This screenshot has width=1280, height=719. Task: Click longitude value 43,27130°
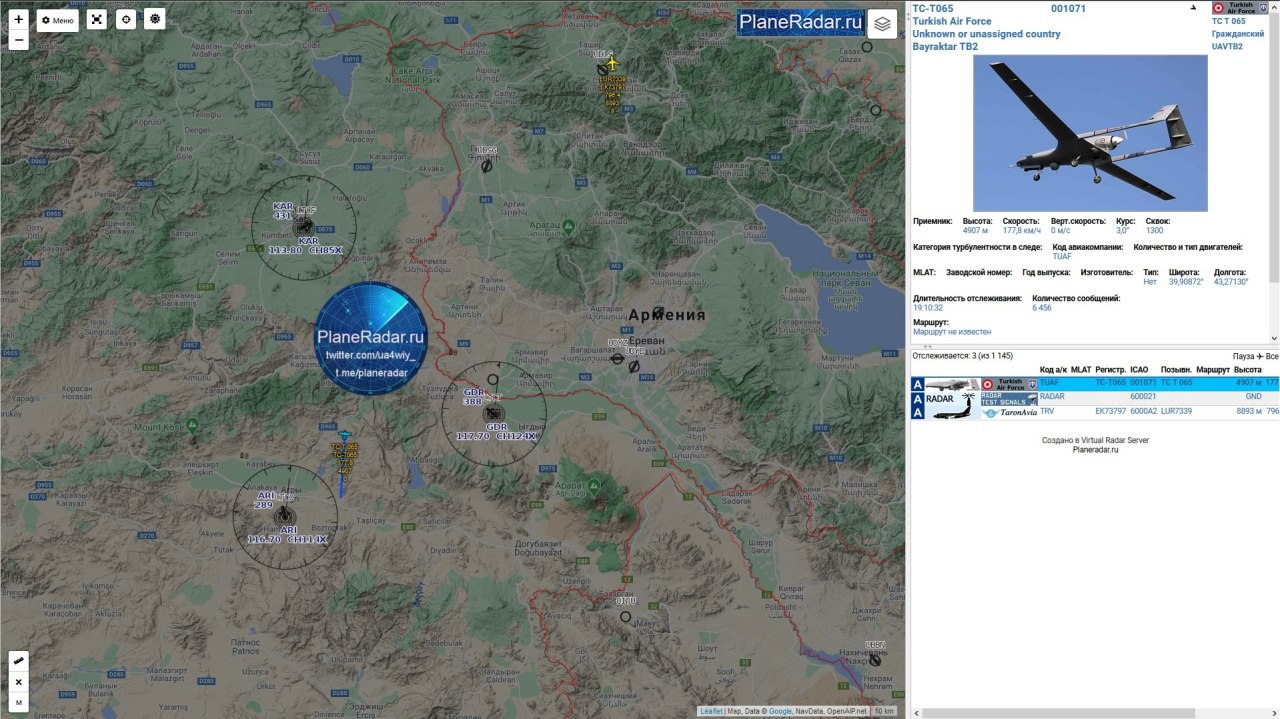[x=1230, y=282]
